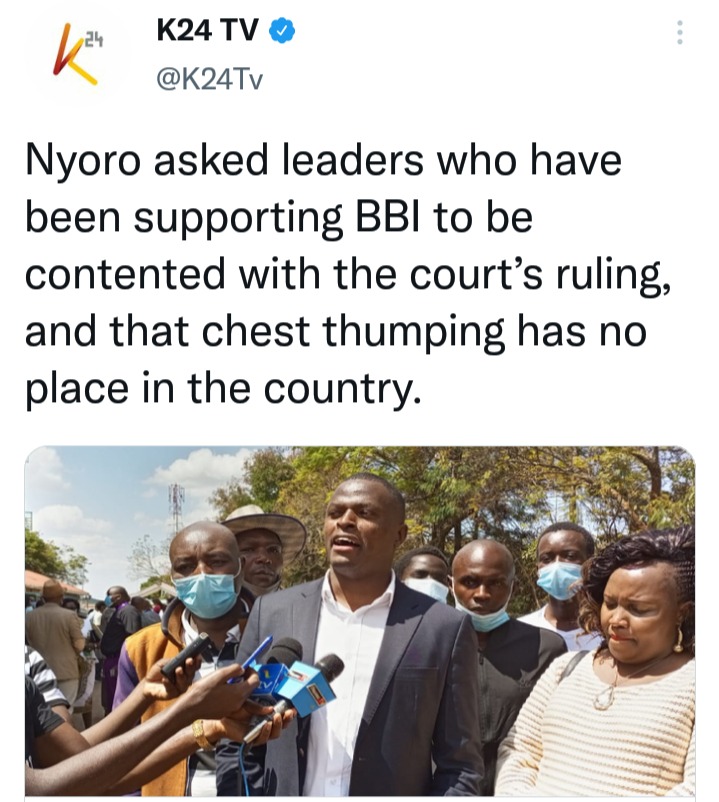719x802 pixels.
Task: Click the blue verified badge
Action: [x=282, y=31]
